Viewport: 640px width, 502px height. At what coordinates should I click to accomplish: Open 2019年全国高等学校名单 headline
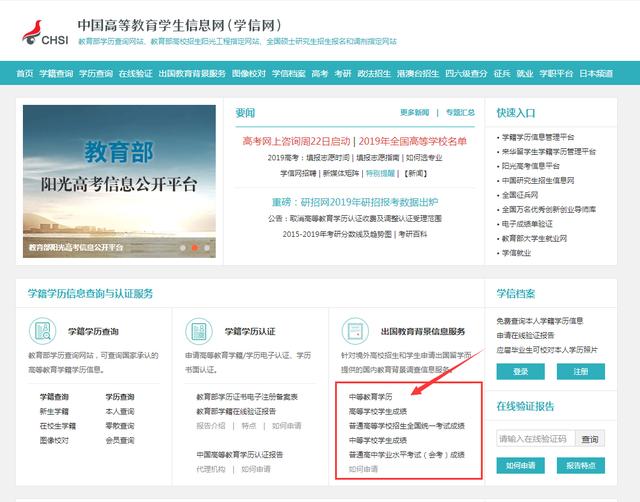tap(413, 141)
